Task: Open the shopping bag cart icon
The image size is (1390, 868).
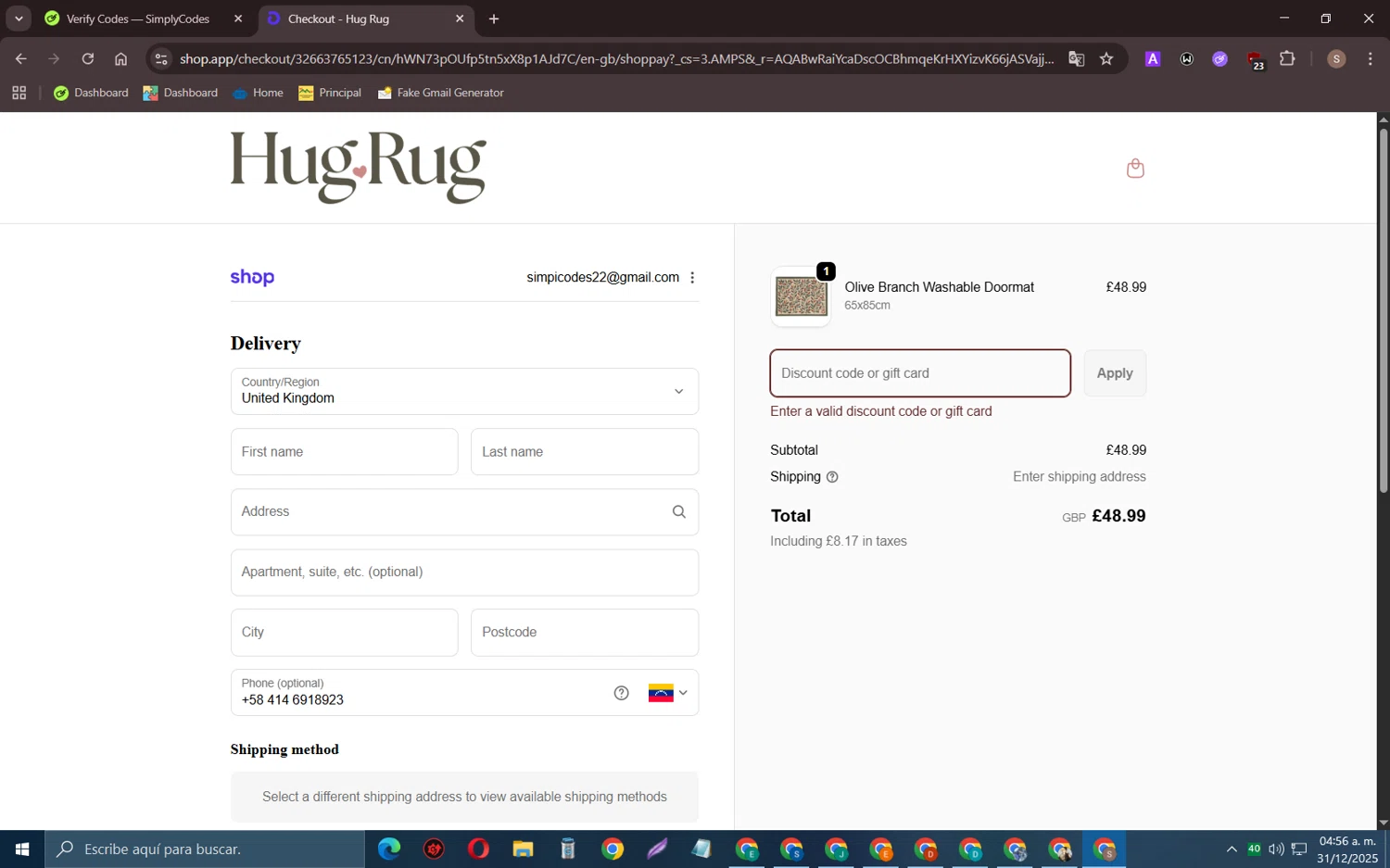Action: click(x=1135, y=168)
